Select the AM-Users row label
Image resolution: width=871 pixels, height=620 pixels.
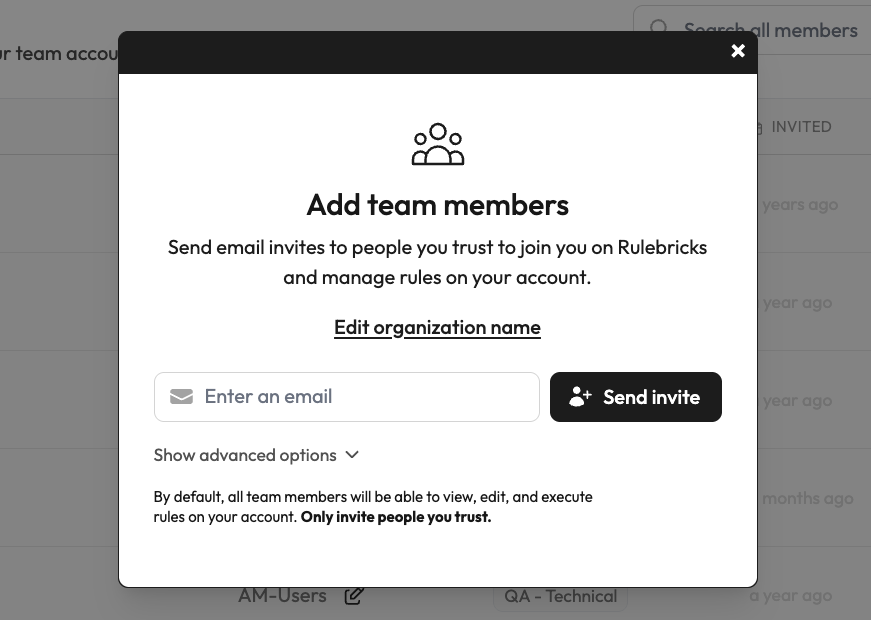[282, 595]
